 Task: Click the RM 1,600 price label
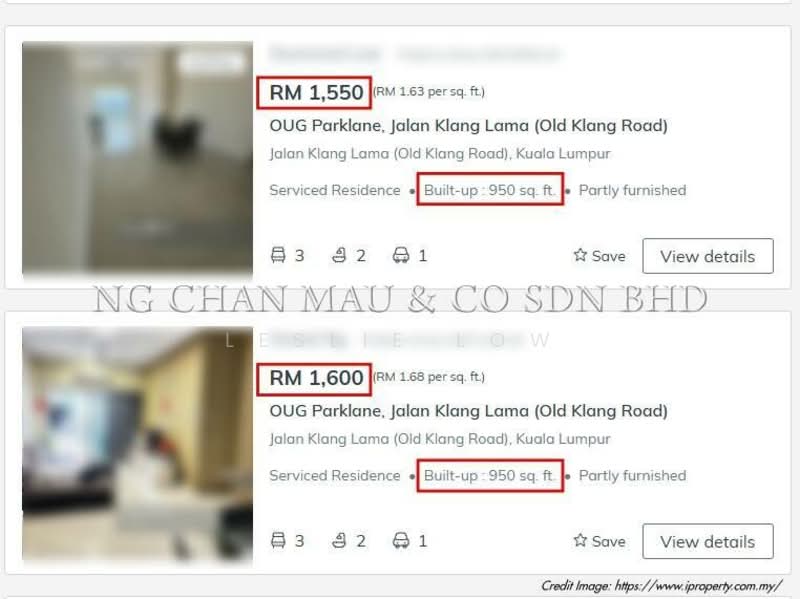(316, 378)
